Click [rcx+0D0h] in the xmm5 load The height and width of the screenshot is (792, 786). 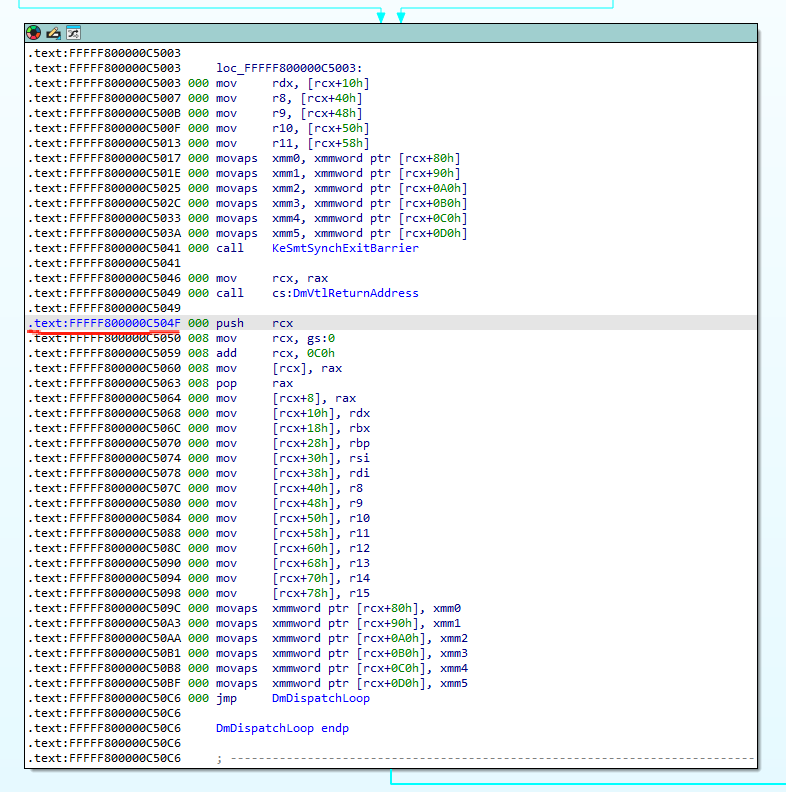[x=432, y=233]
